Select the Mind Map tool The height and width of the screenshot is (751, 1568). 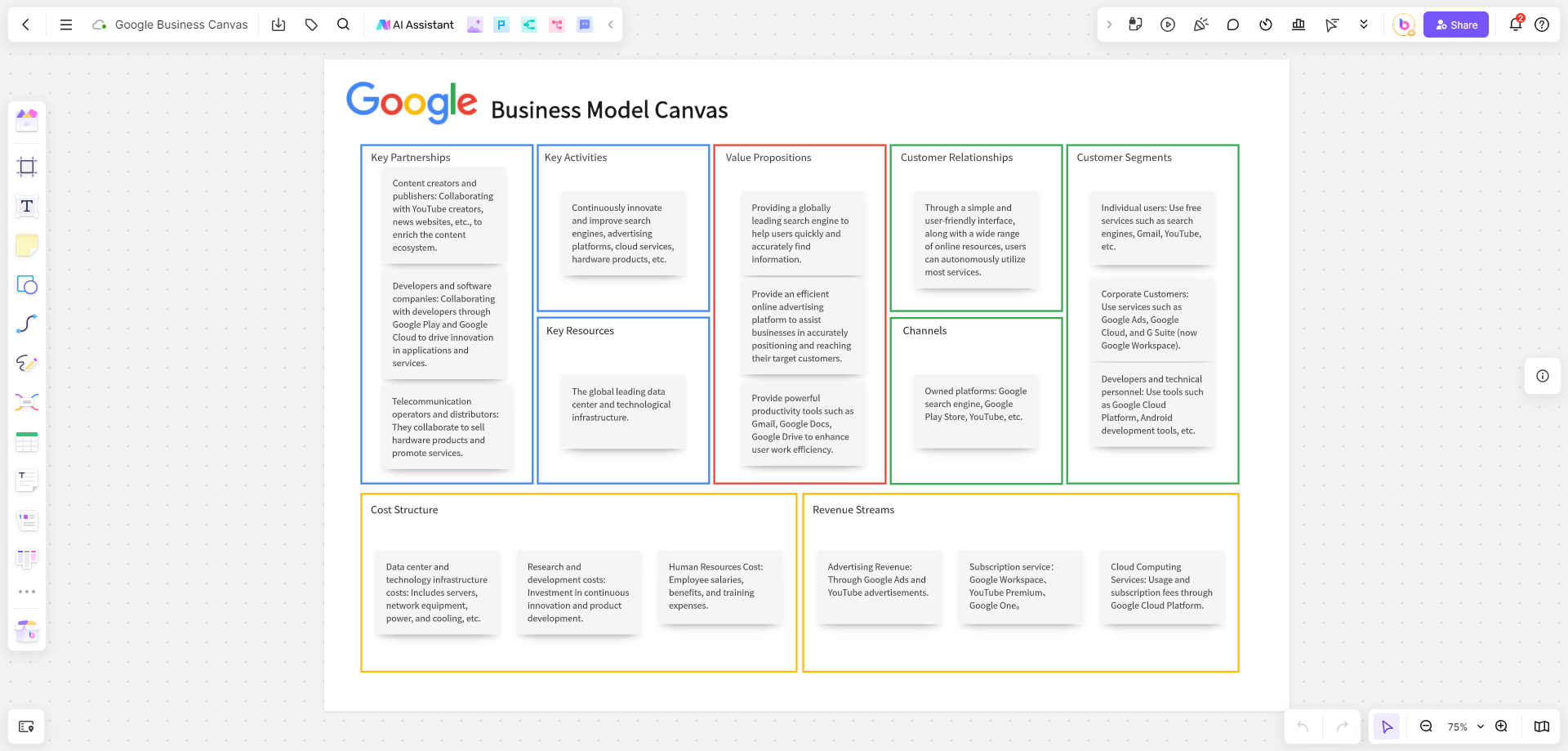pyautogui.click(x=27, y=402)
